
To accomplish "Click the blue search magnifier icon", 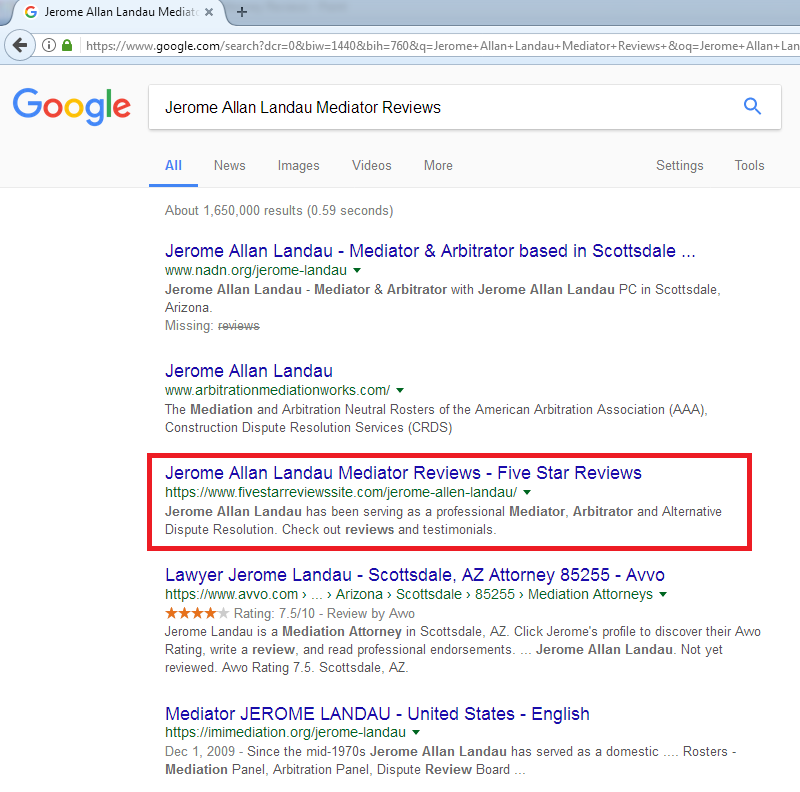I will pos(752,107).
